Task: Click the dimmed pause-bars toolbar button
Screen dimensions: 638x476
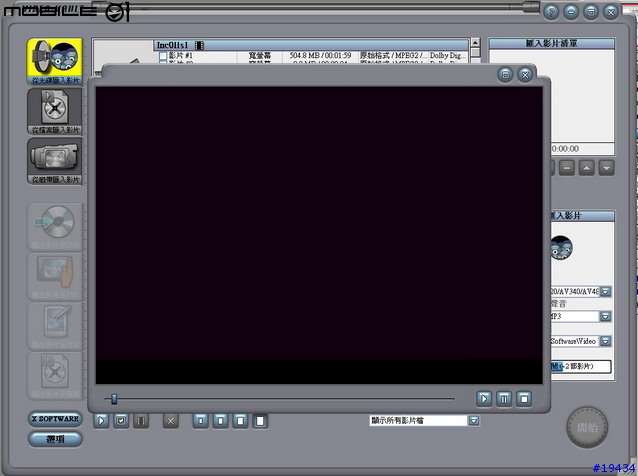Action: click(141, 421)
